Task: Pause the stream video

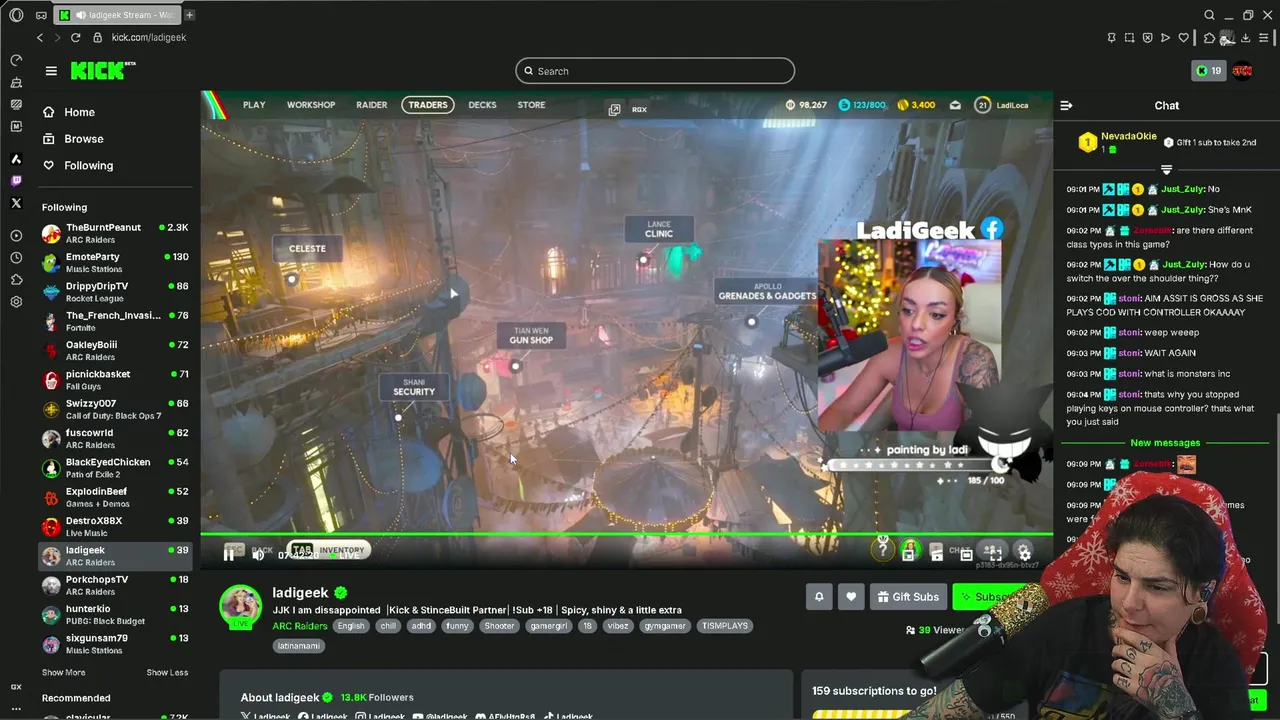Action: (x=229, y=554)
